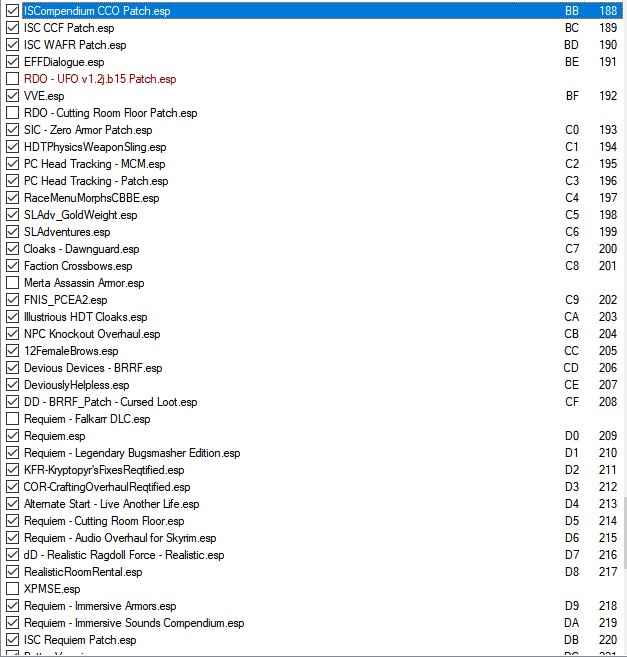
Task: Tick the XPMSE.esp checkbox
Action: point(13,589)
